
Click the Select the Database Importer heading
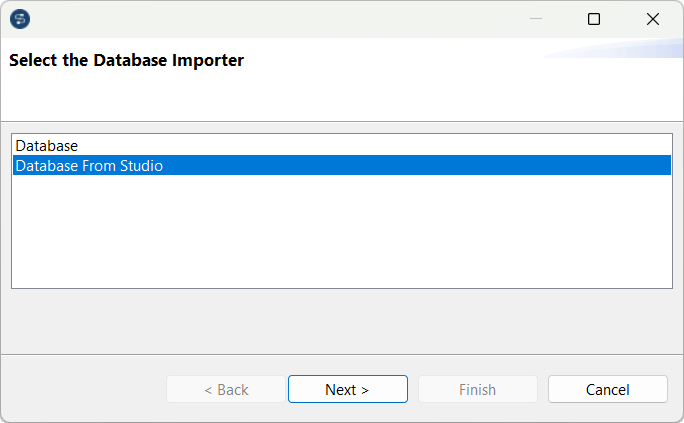[127, 61]
